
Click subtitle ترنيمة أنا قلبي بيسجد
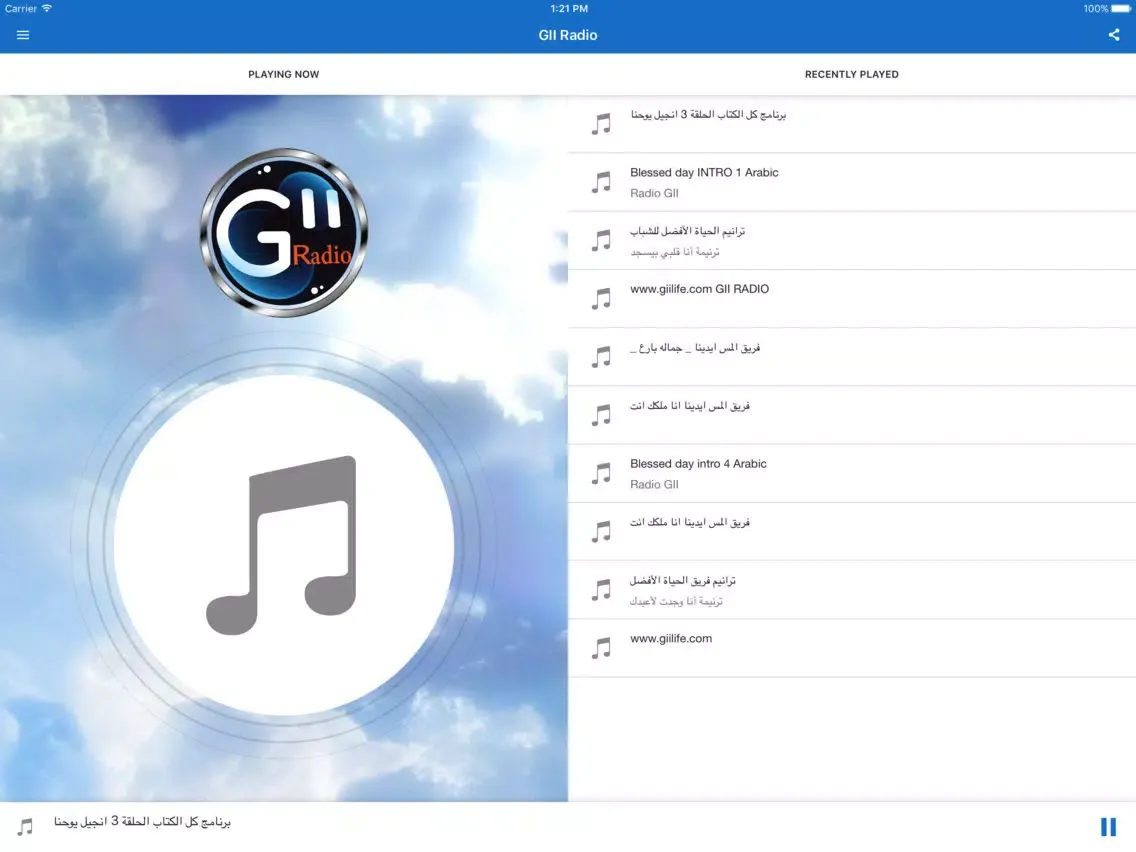tap(674, 252)
